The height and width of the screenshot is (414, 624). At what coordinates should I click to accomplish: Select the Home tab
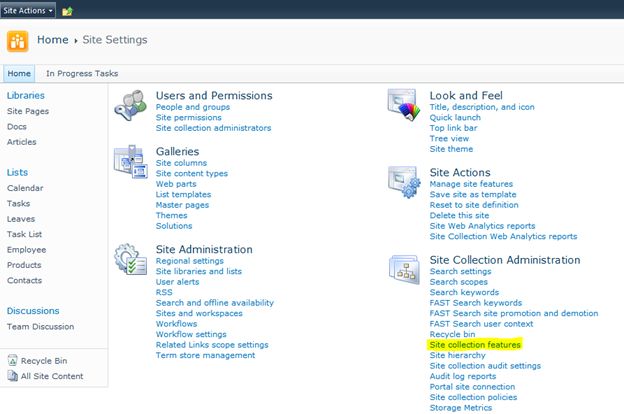coord(19,73)
